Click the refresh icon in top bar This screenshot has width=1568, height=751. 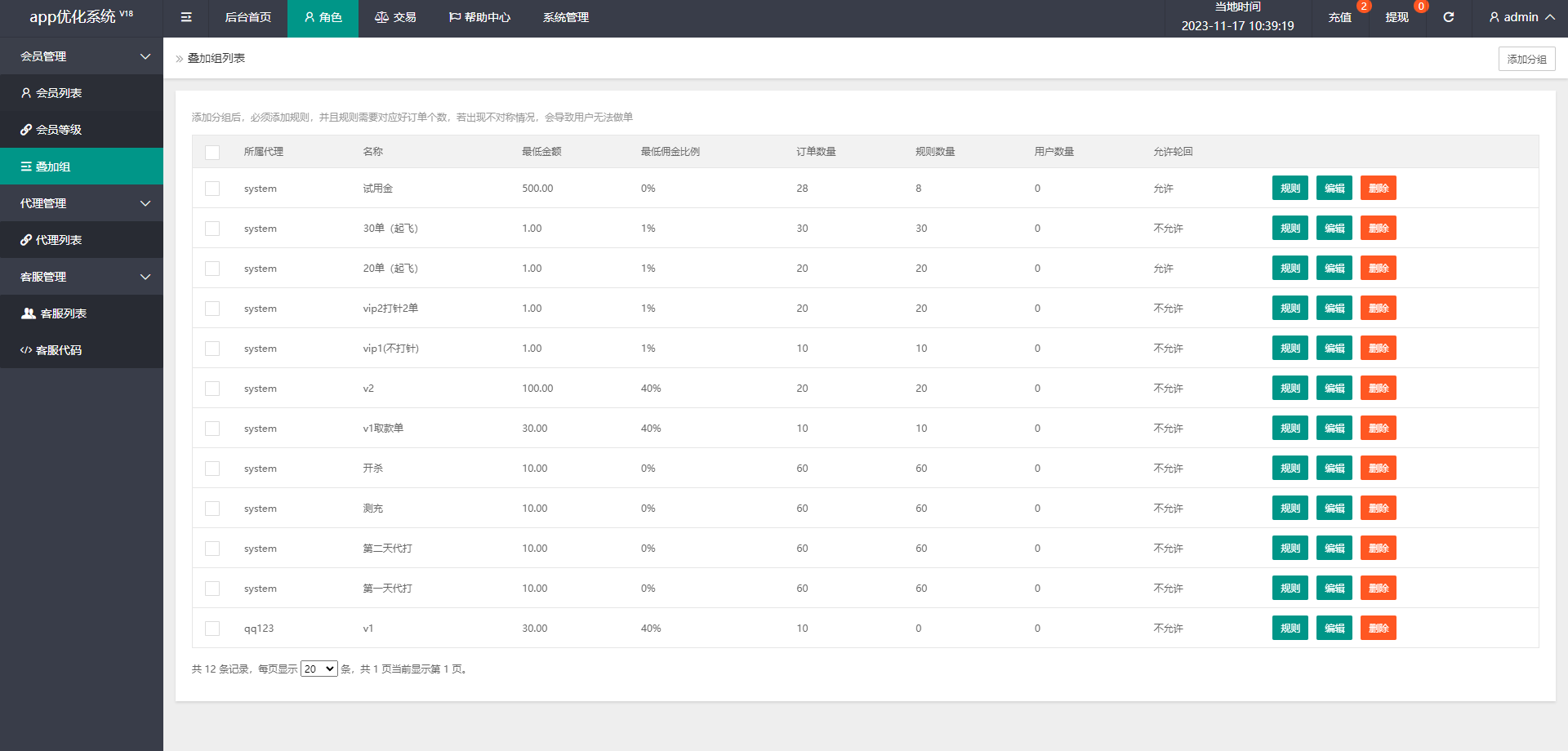click(1448, 17)
